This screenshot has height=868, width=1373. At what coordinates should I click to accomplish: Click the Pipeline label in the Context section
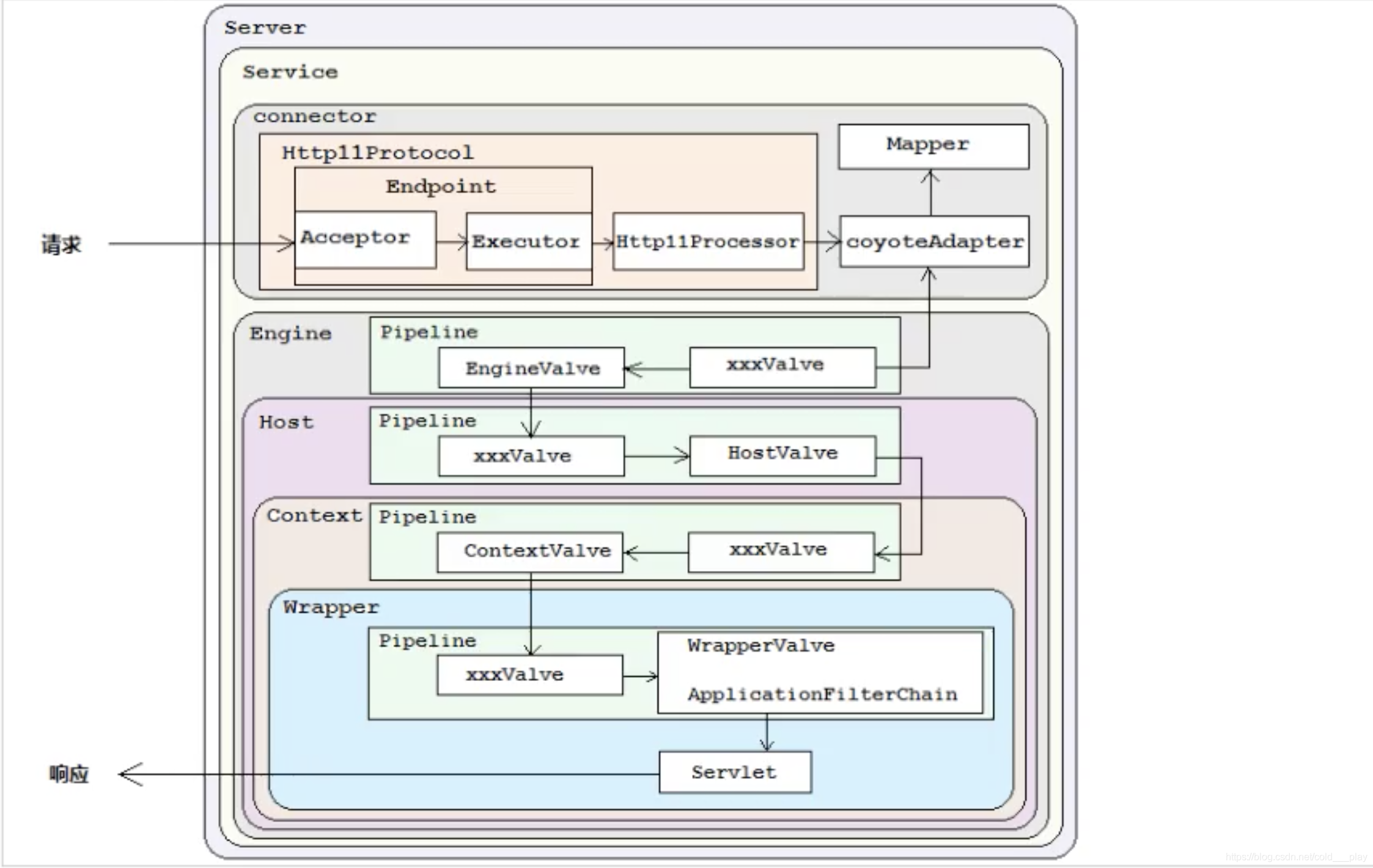pos(427,517)
